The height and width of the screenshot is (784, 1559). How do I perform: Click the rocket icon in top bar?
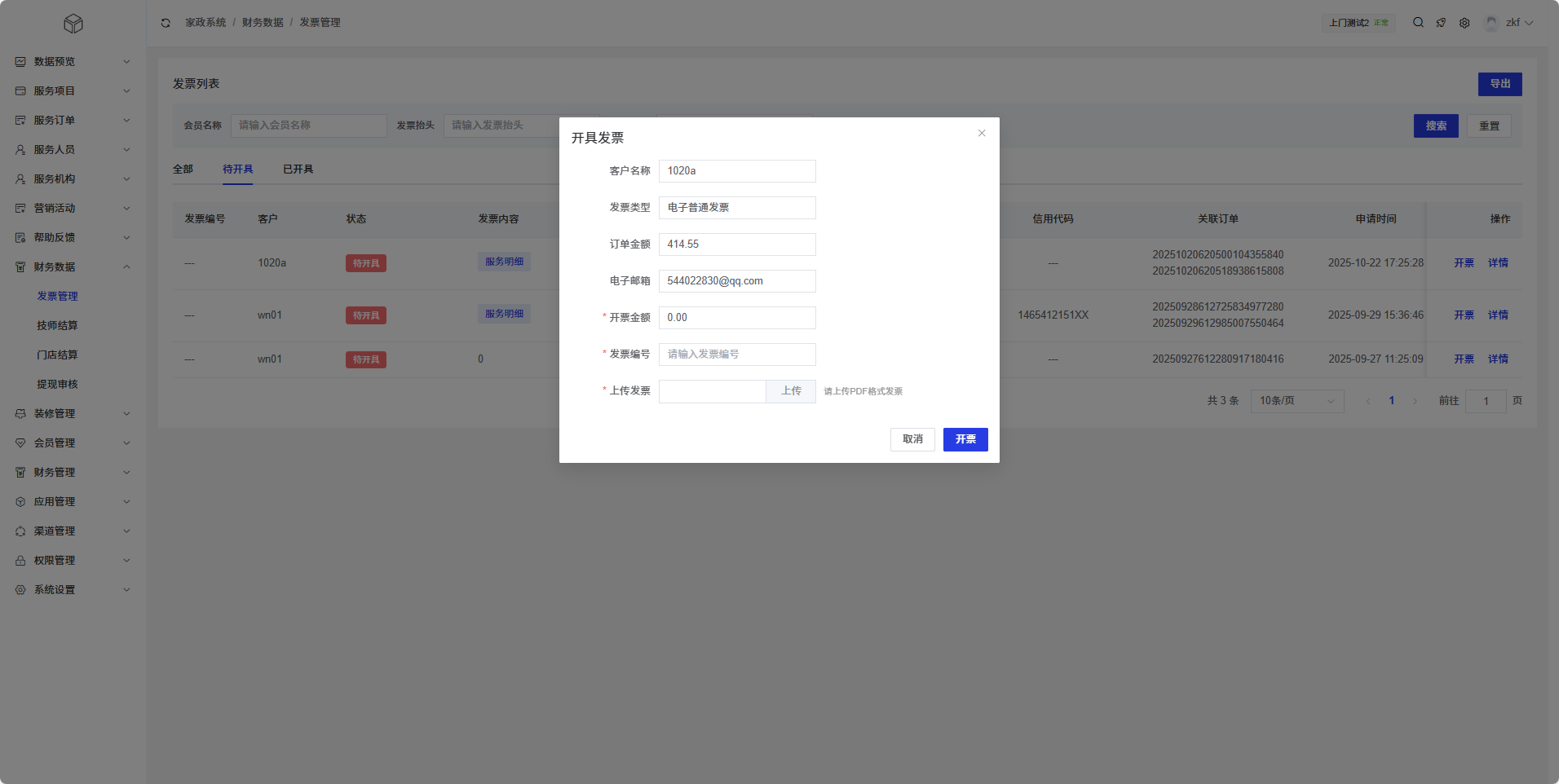point(1441,23)
